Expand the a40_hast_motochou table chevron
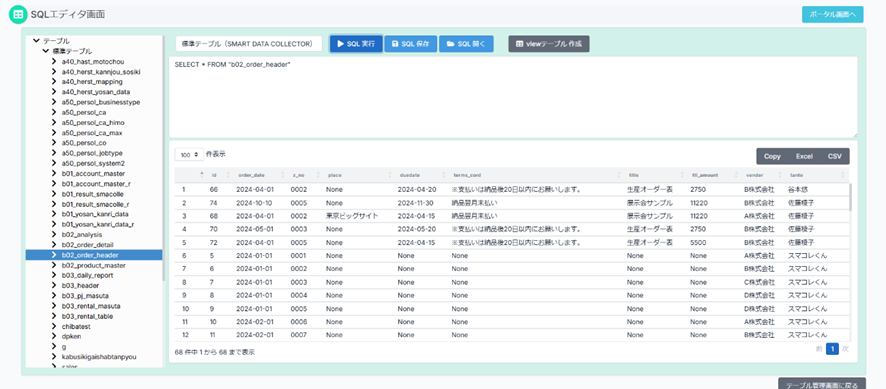886x389 pixels. pyautogui.click(x=55, y=61)
